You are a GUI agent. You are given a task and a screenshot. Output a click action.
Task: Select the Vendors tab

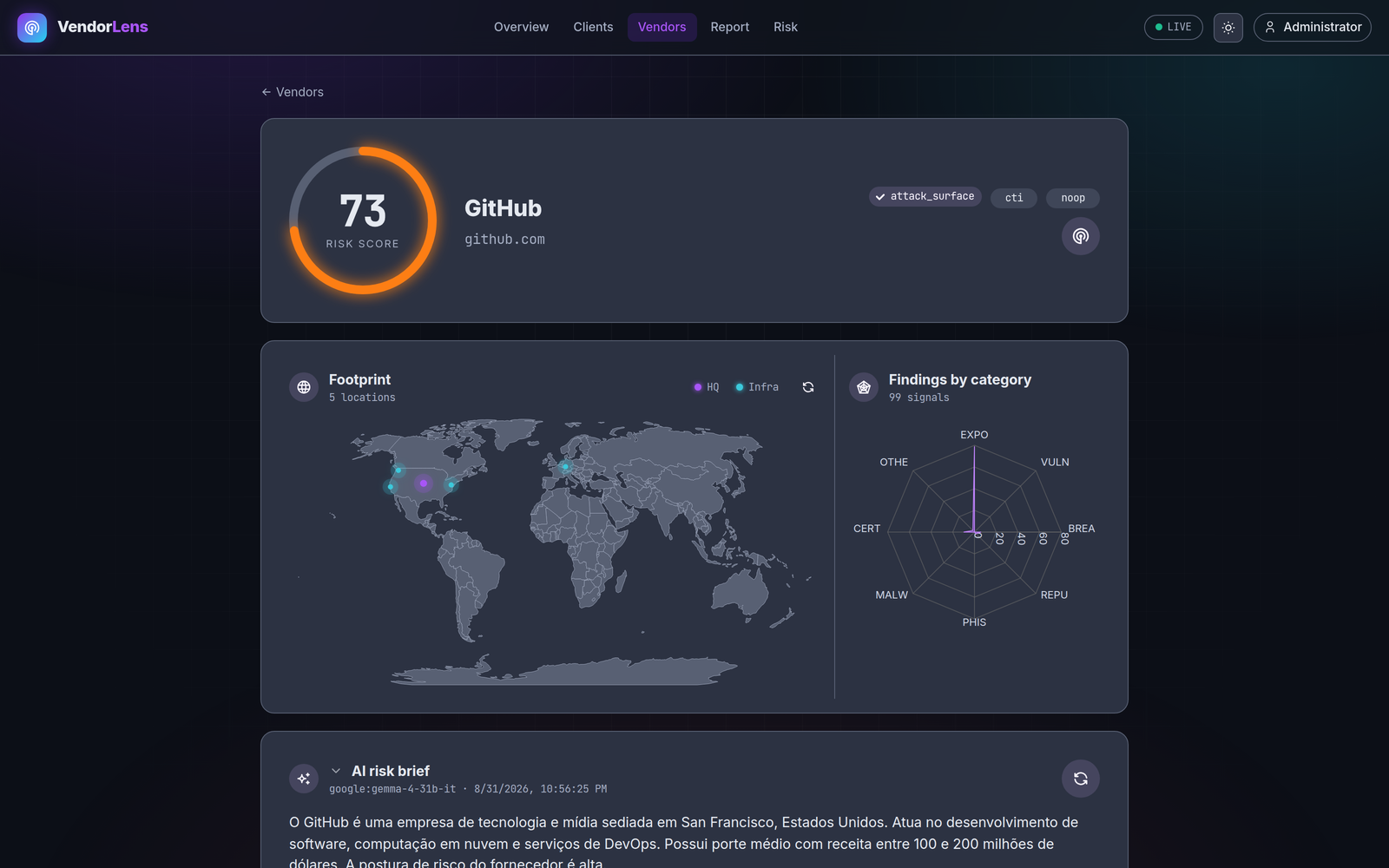662,27
